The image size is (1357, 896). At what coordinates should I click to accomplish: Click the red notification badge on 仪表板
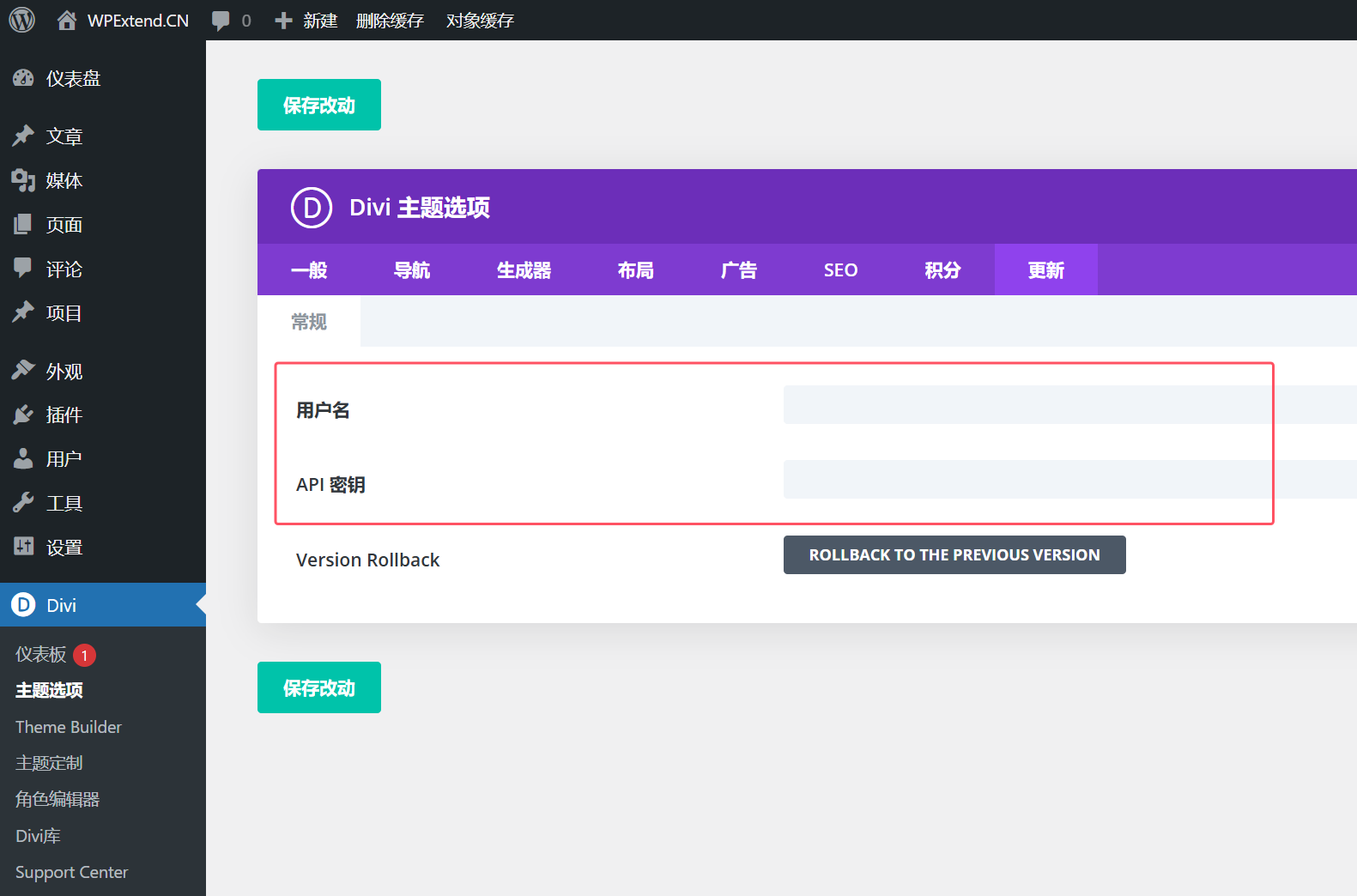84,655
